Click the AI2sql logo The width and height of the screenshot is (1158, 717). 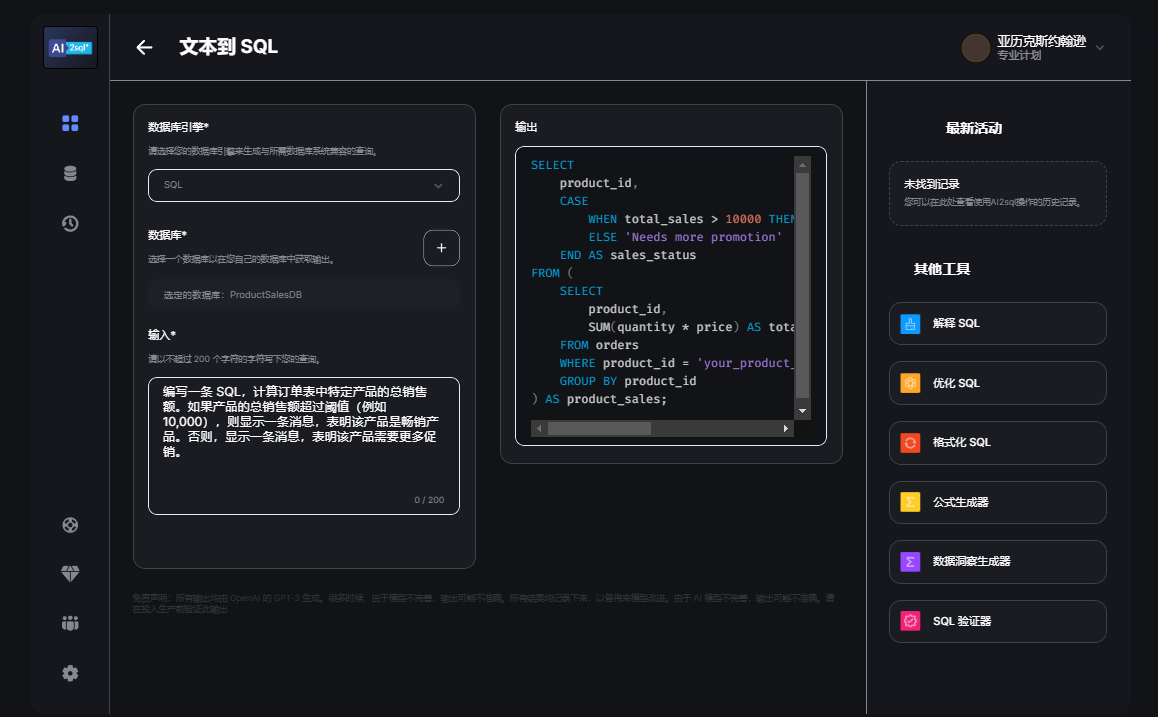coord(70,48)
